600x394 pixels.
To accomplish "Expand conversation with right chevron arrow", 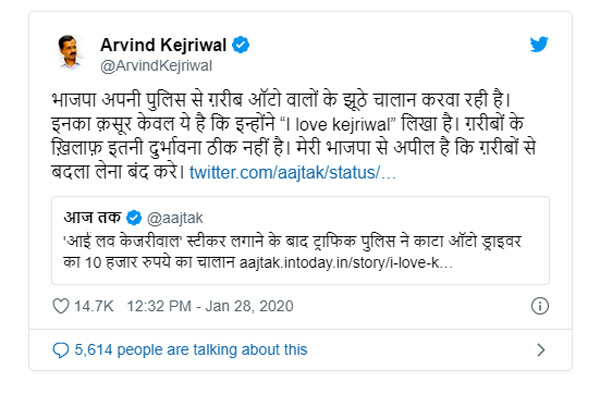I will pos(541,350).
